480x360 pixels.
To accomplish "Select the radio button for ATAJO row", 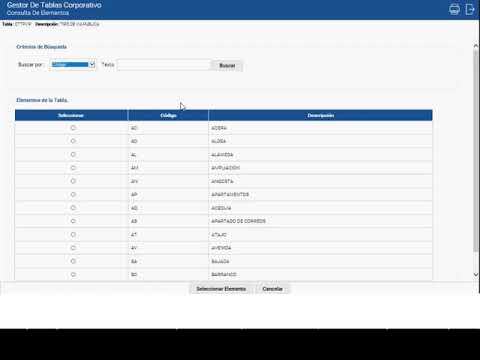I will click(73, 235).
